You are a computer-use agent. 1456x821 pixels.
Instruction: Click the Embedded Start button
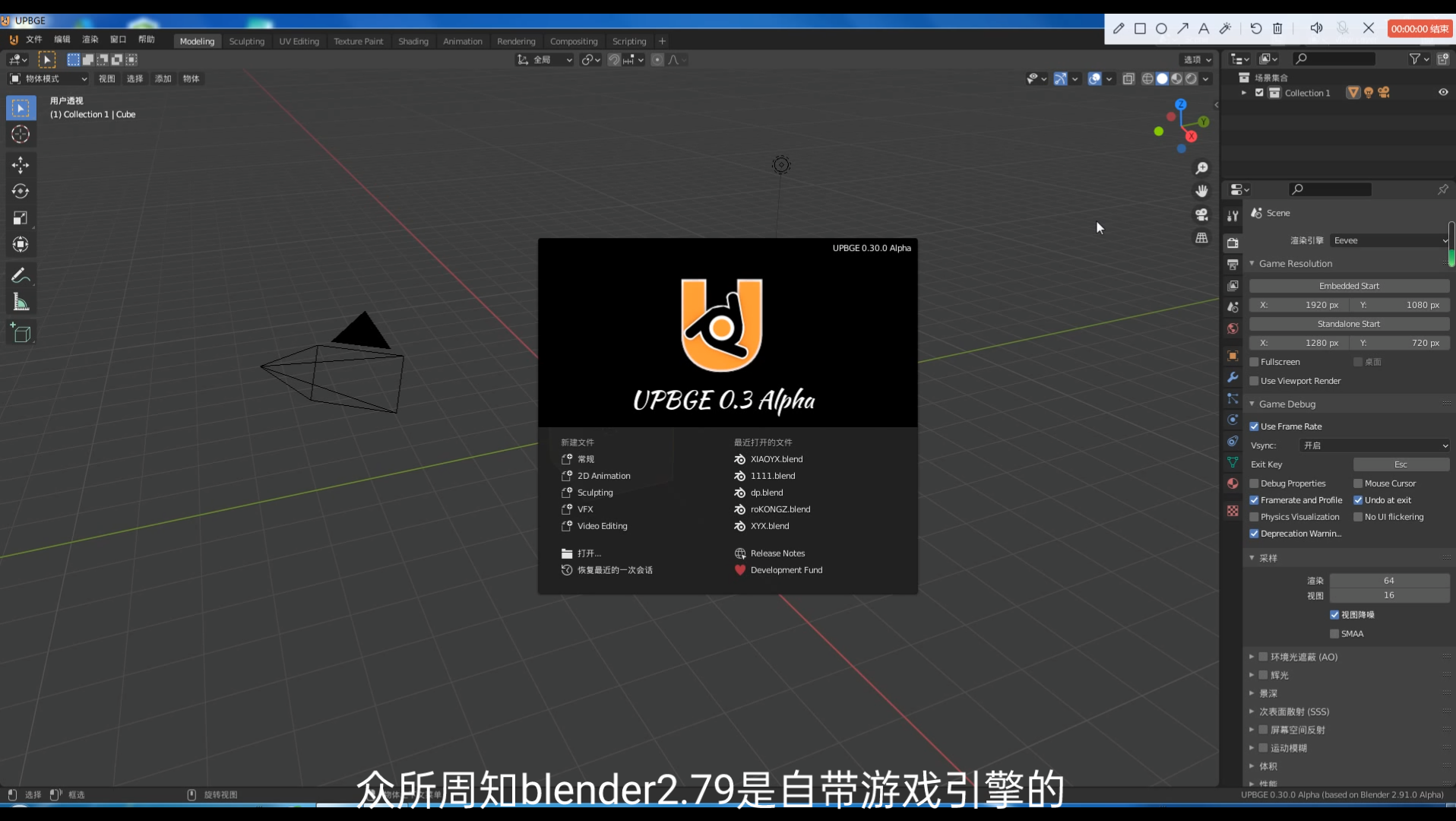1349,285
